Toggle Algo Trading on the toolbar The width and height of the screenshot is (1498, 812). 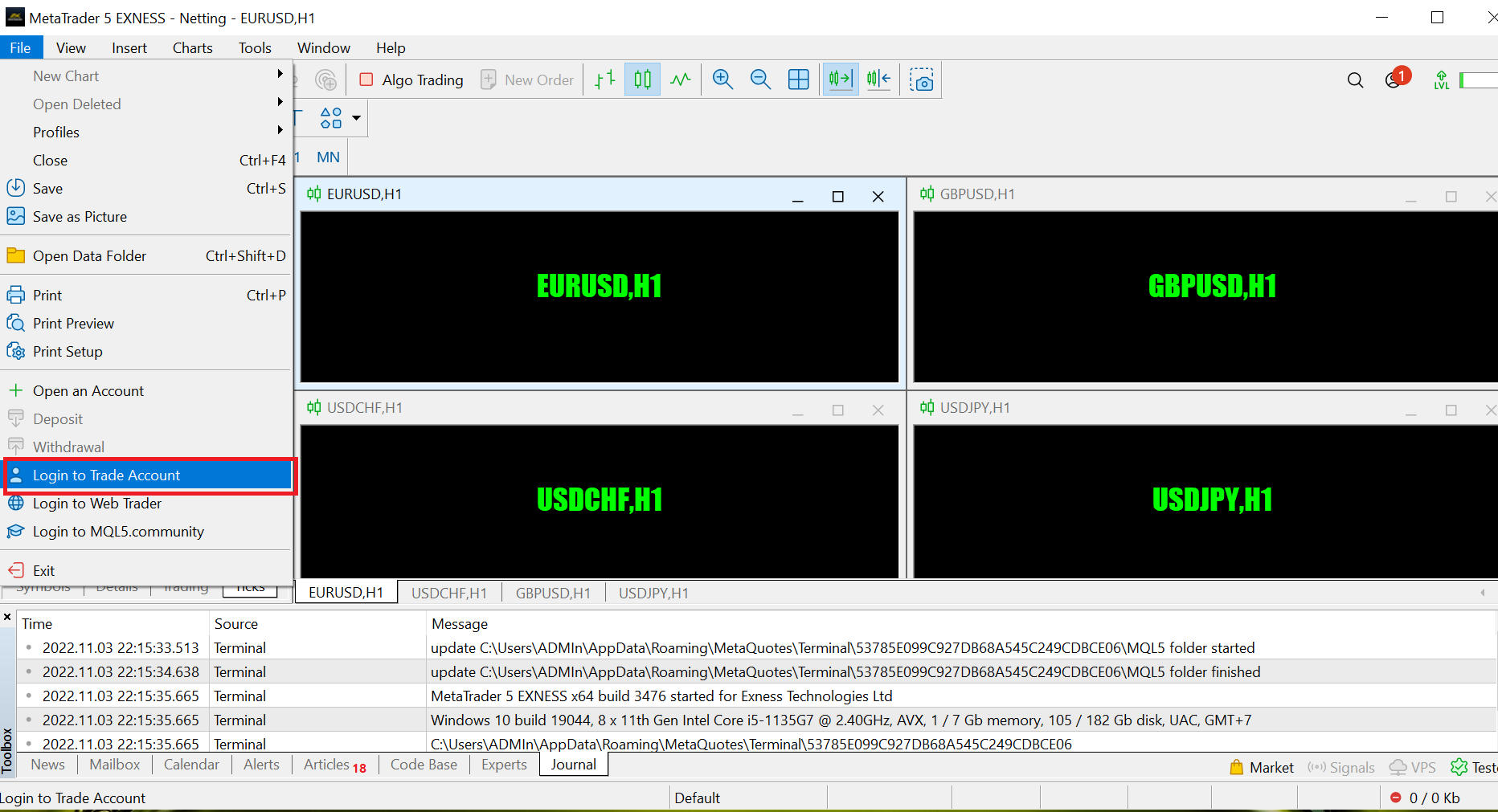click(x=411, y=80)
